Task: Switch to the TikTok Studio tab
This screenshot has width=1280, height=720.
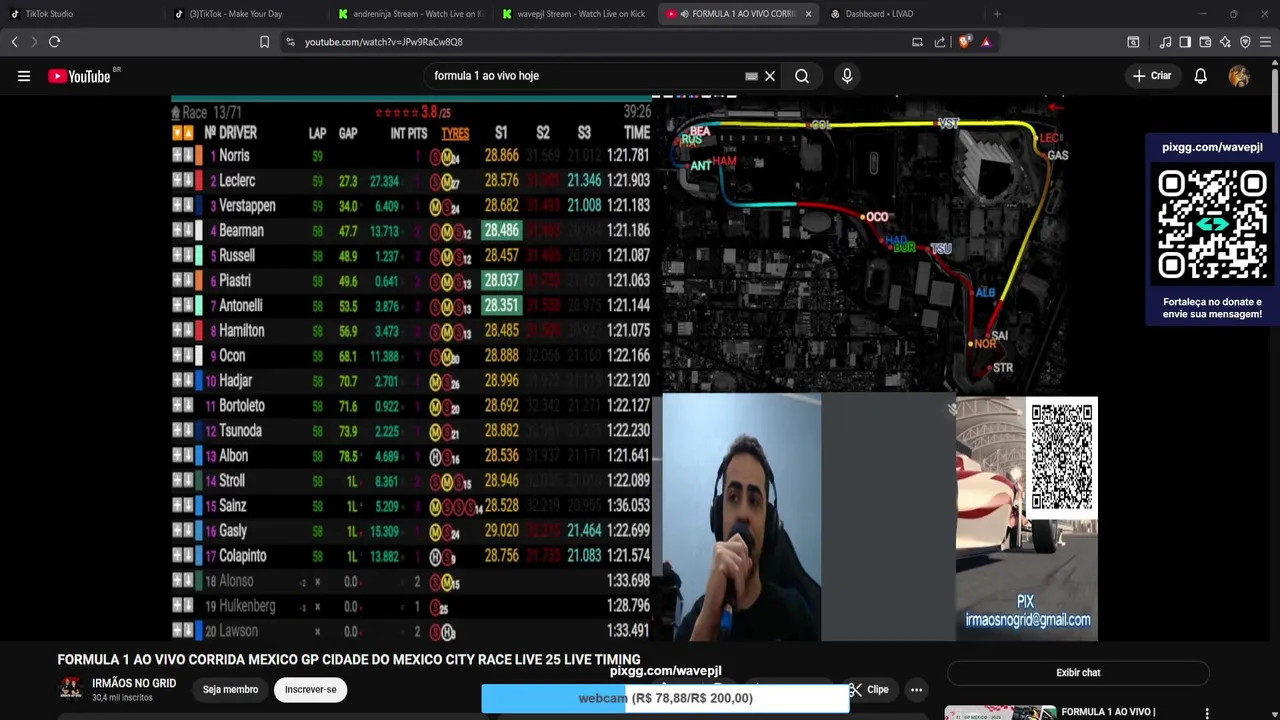Action: pos(80,14)
